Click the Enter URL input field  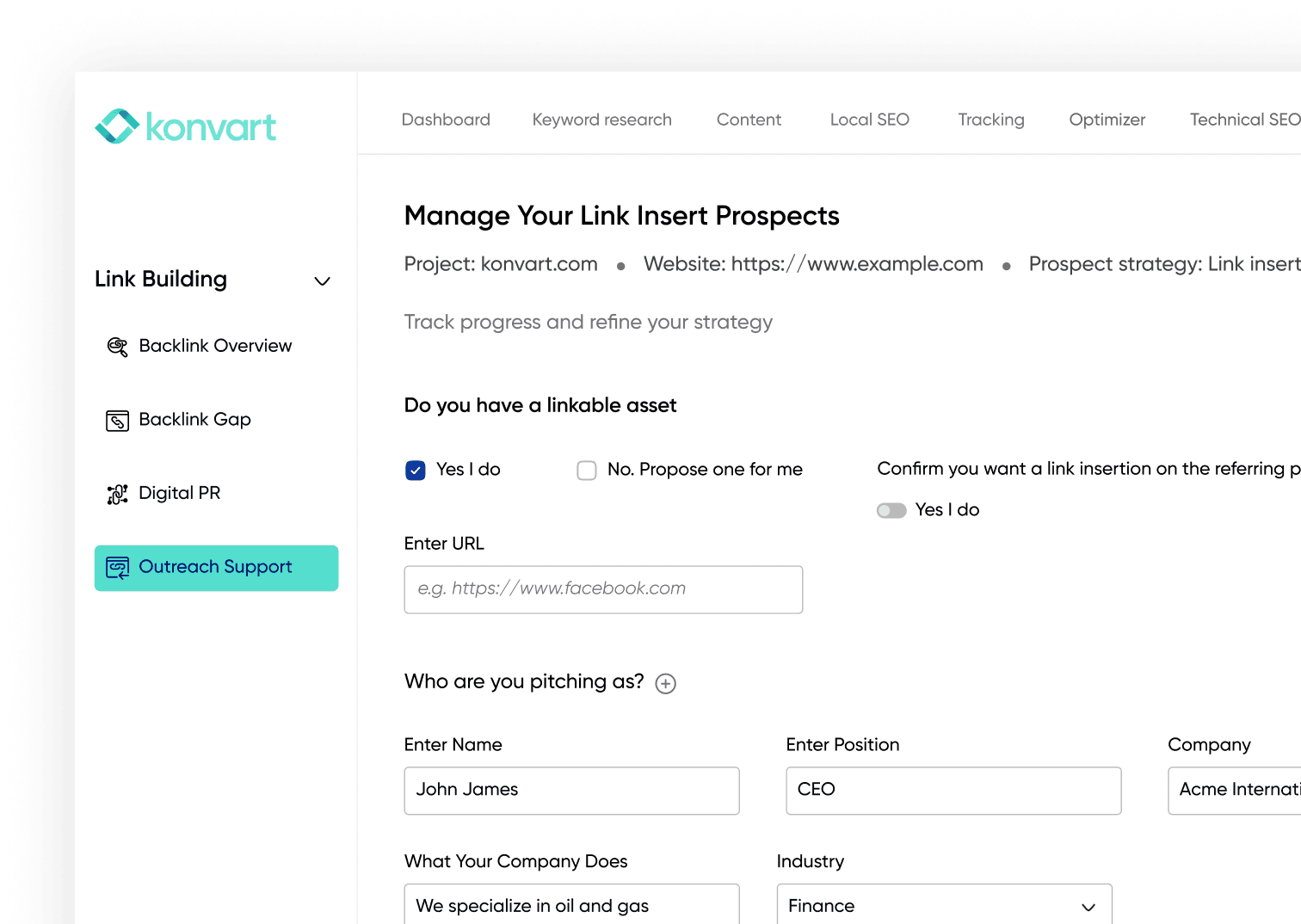coord(603,589)
